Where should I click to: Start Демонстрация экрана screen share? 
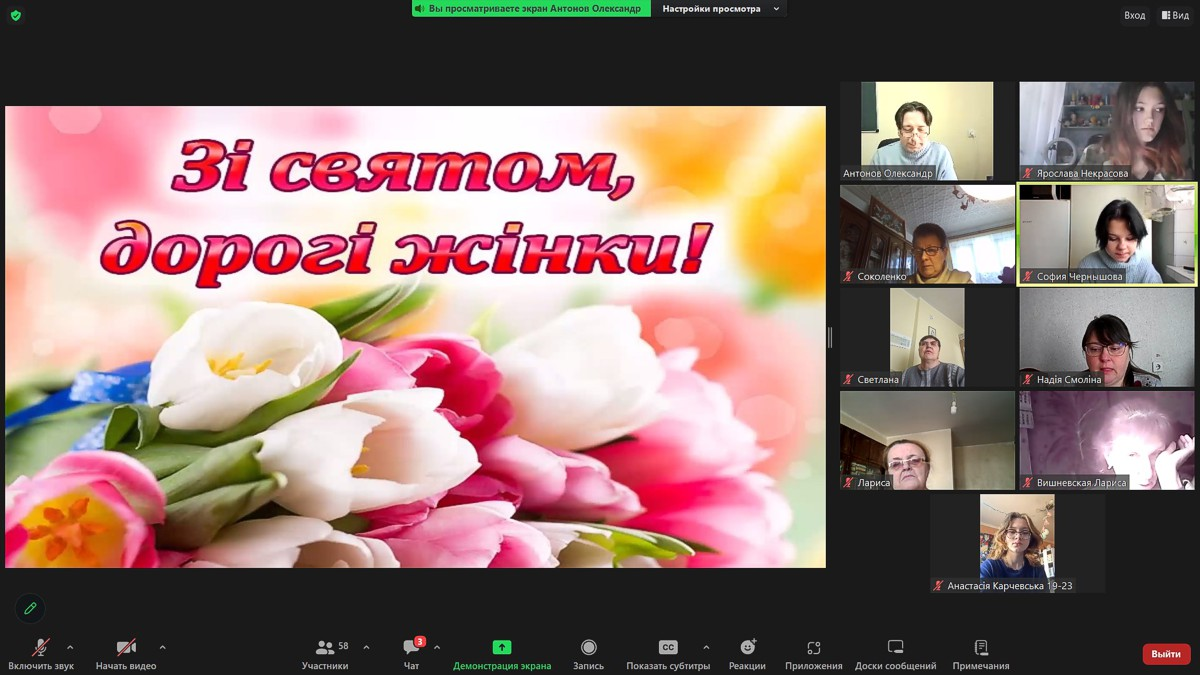click(x=502, y=655)
